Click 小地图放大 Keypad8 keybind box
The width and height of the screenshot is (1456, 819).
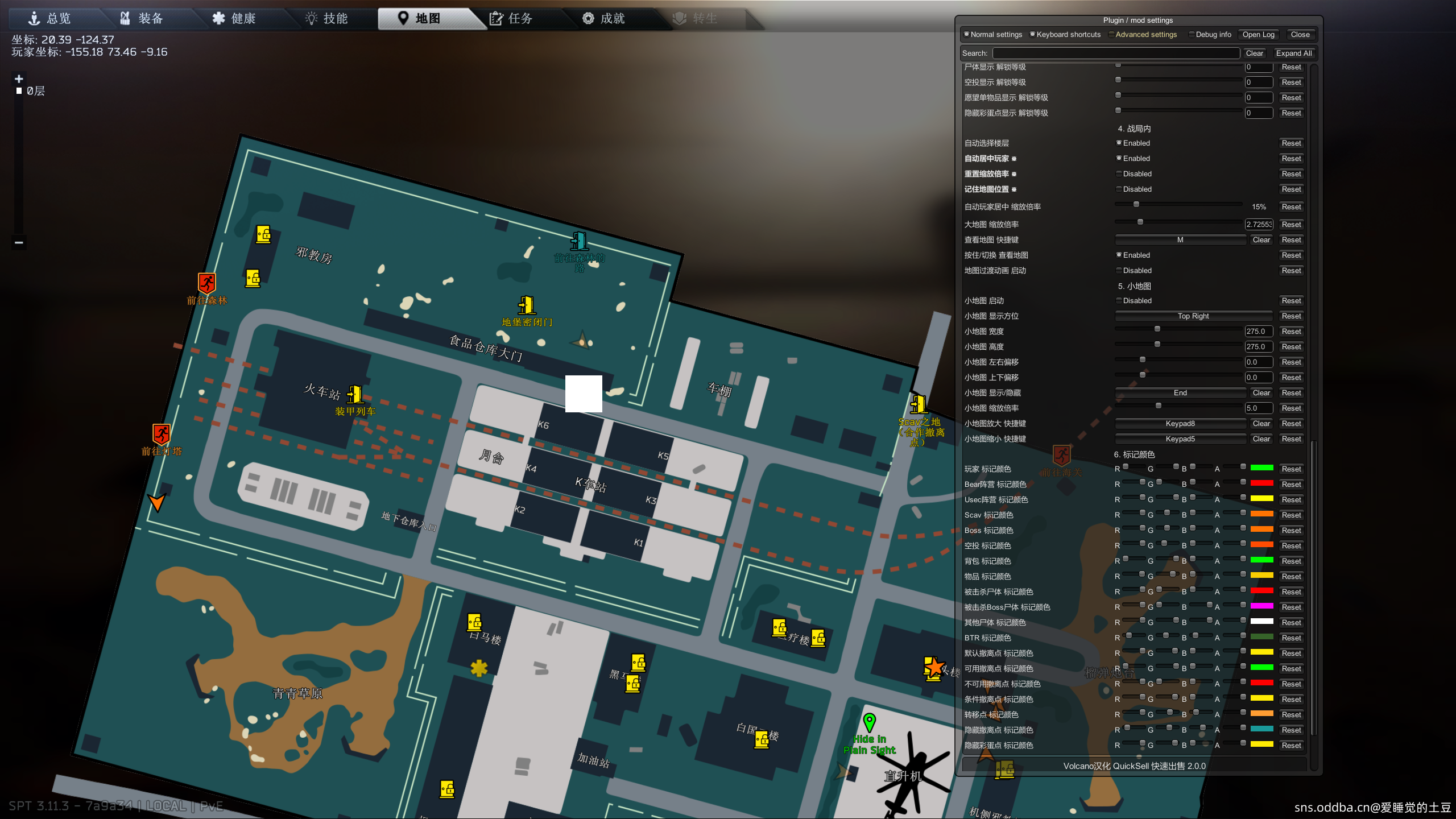point(1180,423)
